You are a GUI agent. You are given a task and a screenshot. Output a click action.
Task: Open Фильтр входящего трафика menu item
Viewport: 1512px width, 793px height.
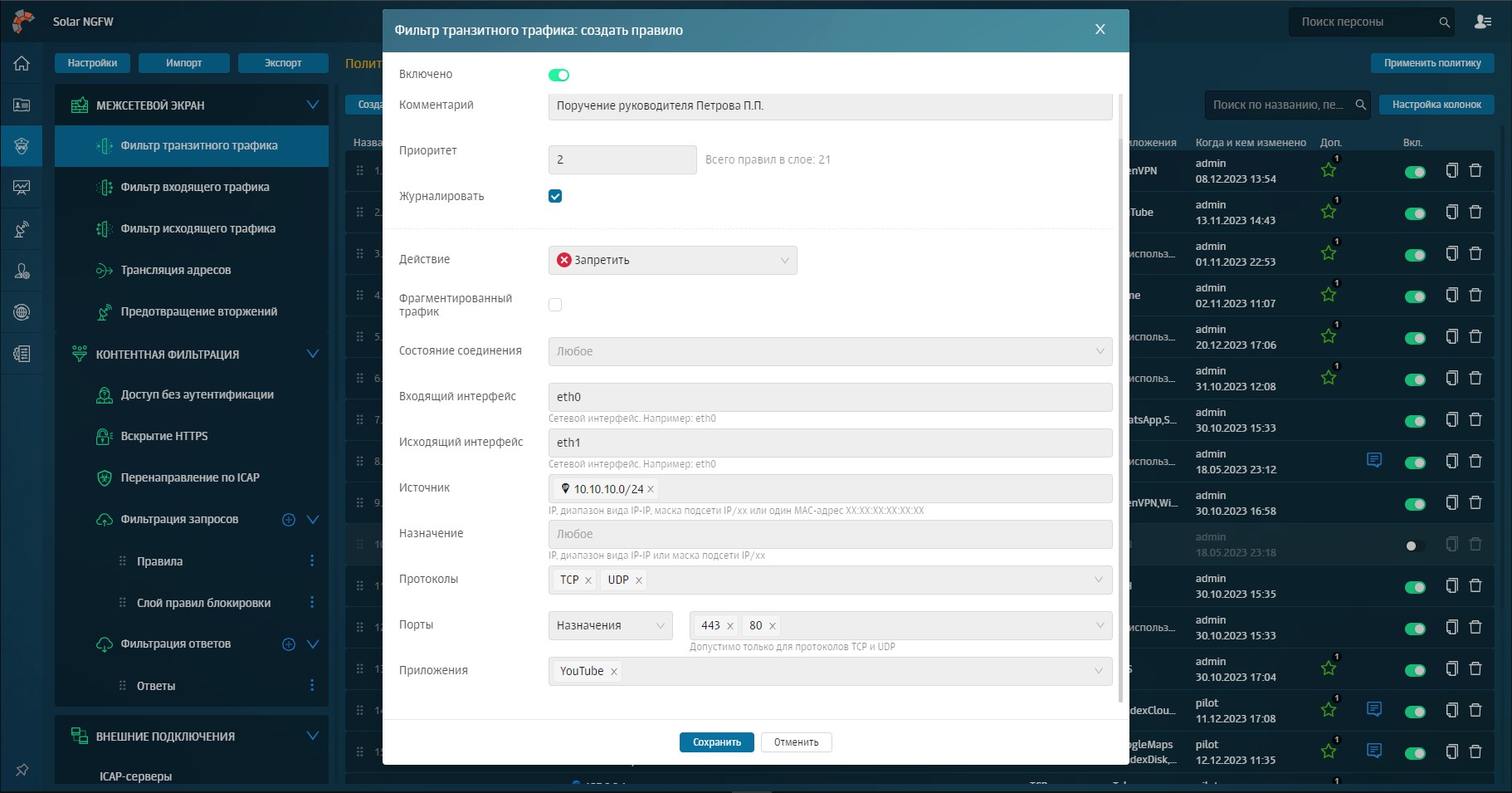tap(195, 187)
